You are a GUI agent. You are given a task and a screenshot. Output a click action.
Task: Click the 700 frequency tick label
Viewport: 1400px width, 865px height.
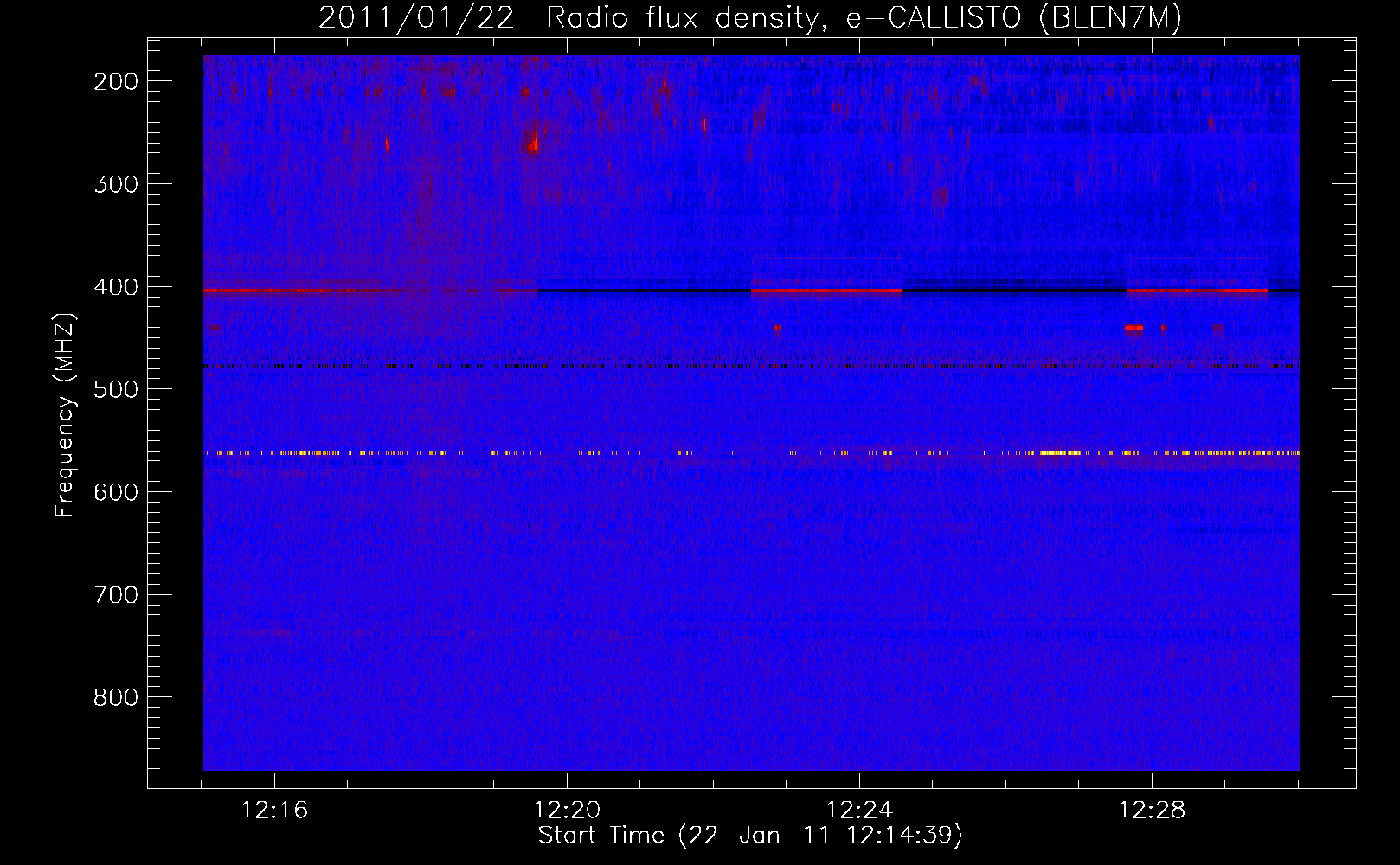116,595
